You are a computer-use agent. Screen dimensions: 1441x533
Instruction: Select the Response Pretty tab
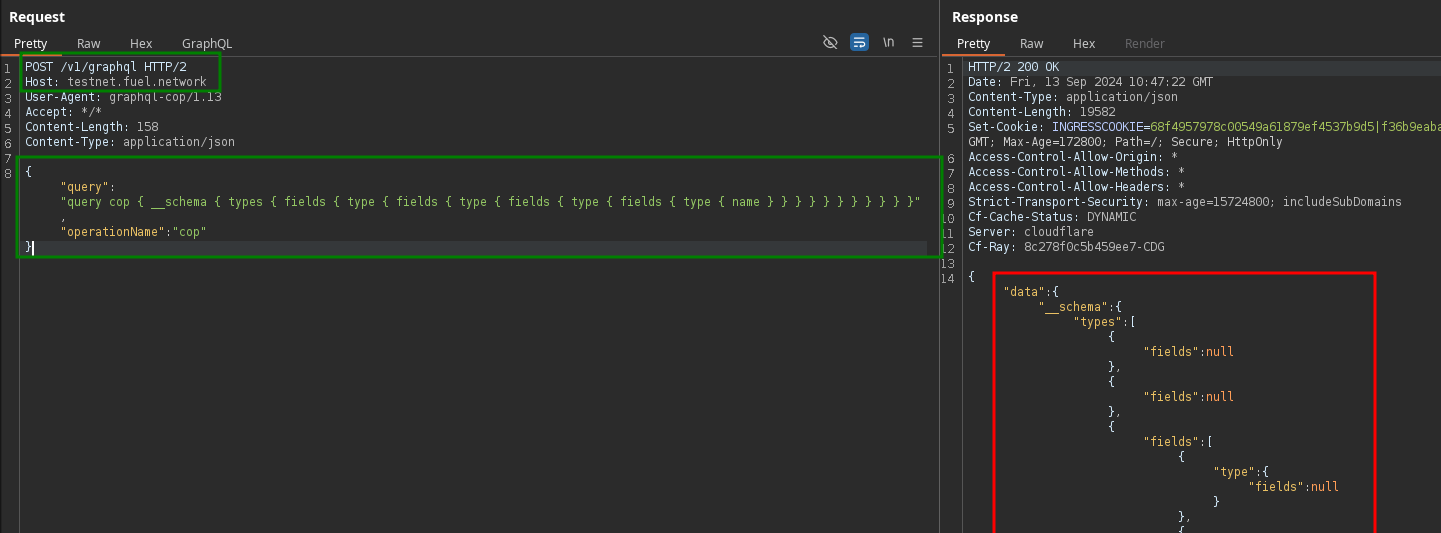973,44
